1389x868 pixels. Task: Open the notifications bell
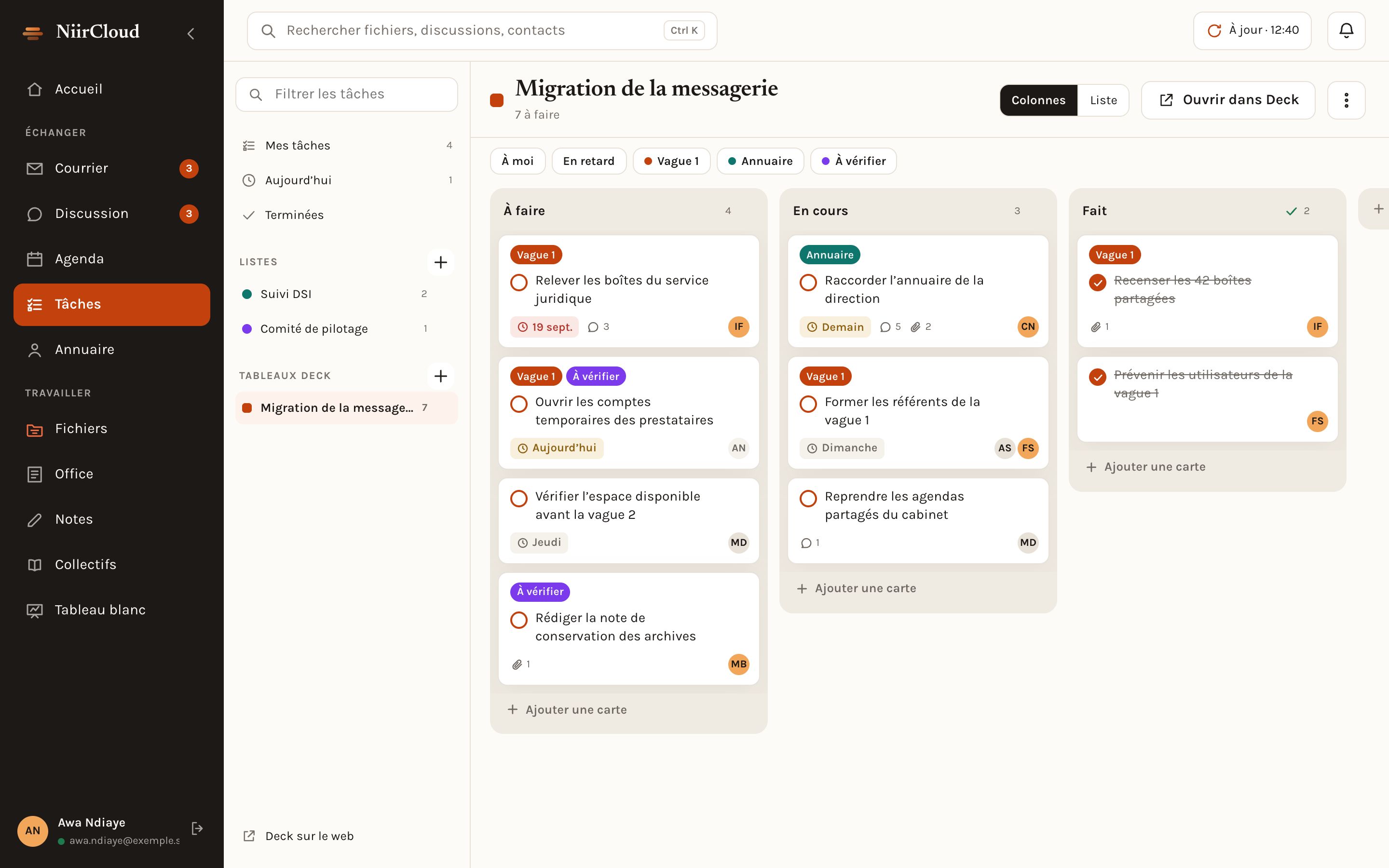[1346, 30]
